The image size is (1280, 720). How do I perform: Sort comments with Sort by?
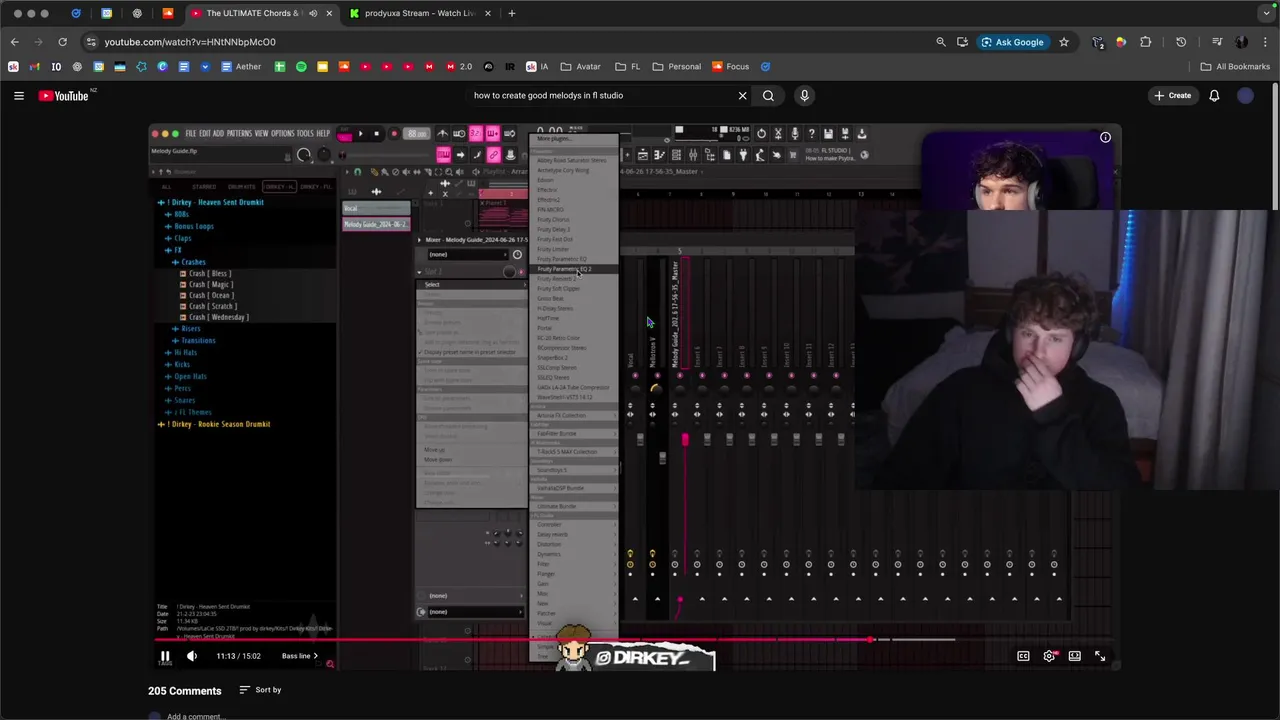tap(260, 690)
